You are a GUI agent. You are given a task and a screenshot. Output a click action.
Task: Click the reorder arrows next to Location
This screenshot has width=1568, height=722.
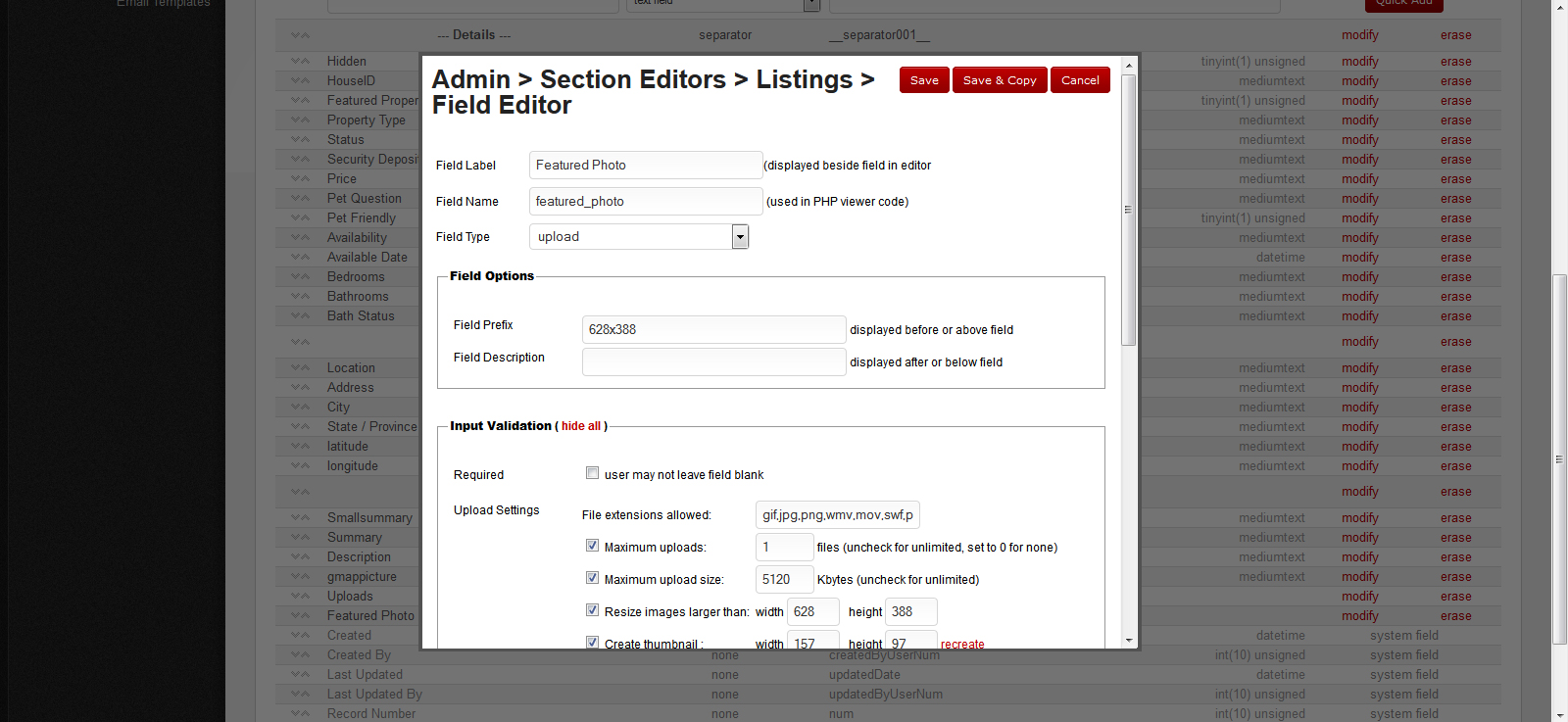tap(300, 368)
